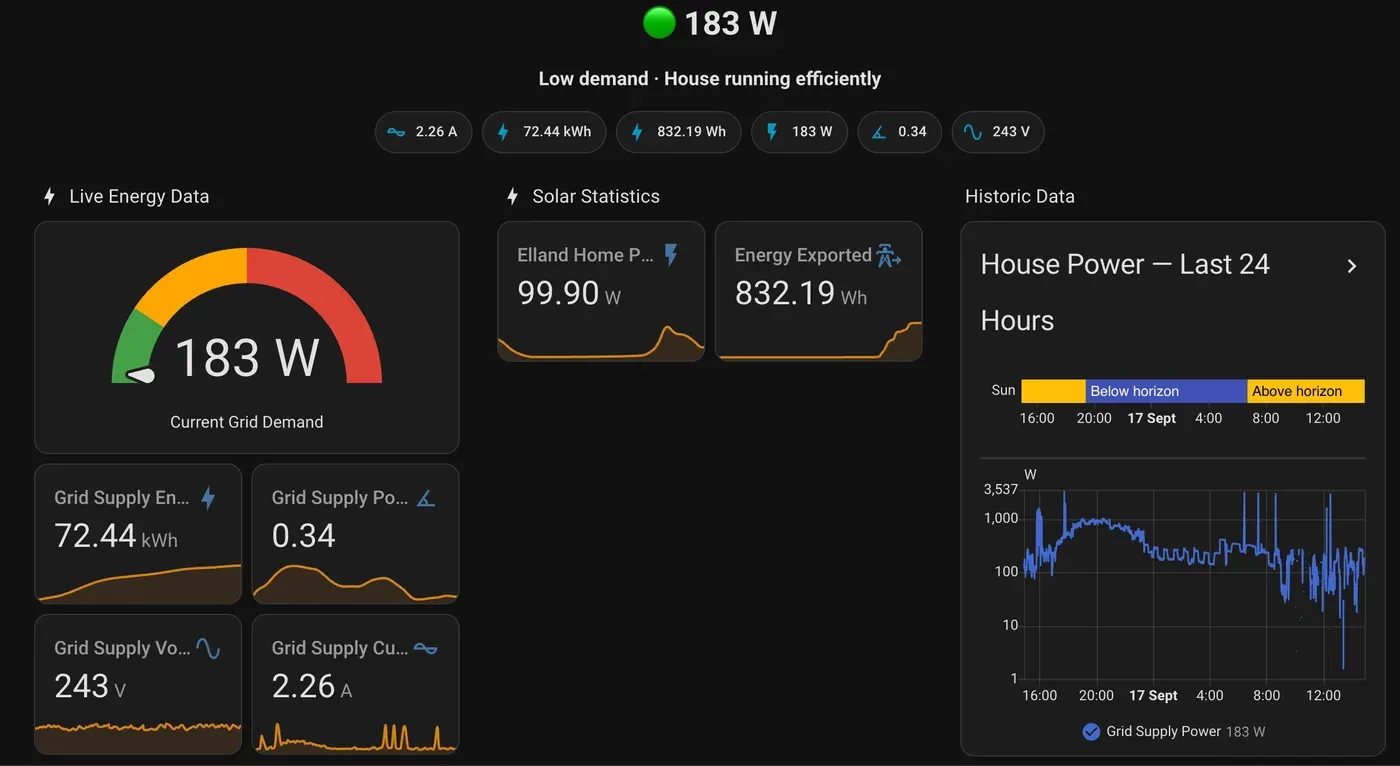Image resolution: width=1400 pixels, height=766 pixels.
Task: Click the angle icon in 0.34 chip
Action: click(879, 132)
